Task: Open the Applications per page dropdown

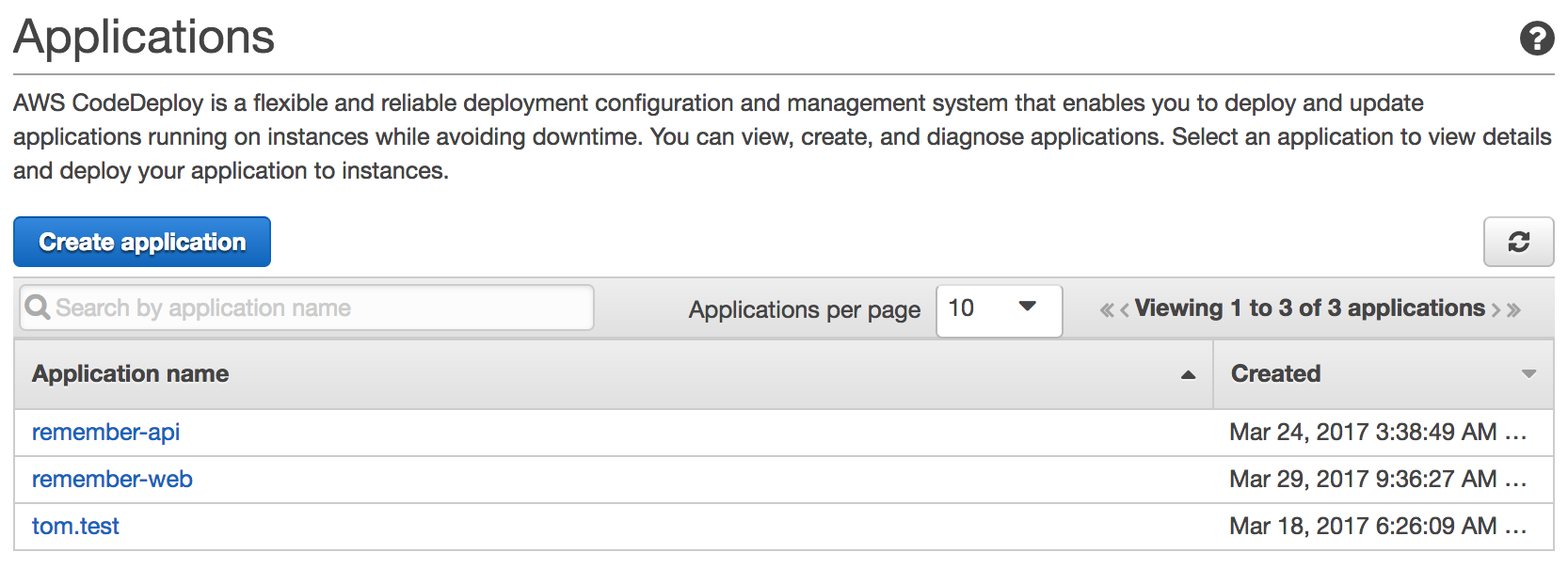Action: (x=999, y=310)
